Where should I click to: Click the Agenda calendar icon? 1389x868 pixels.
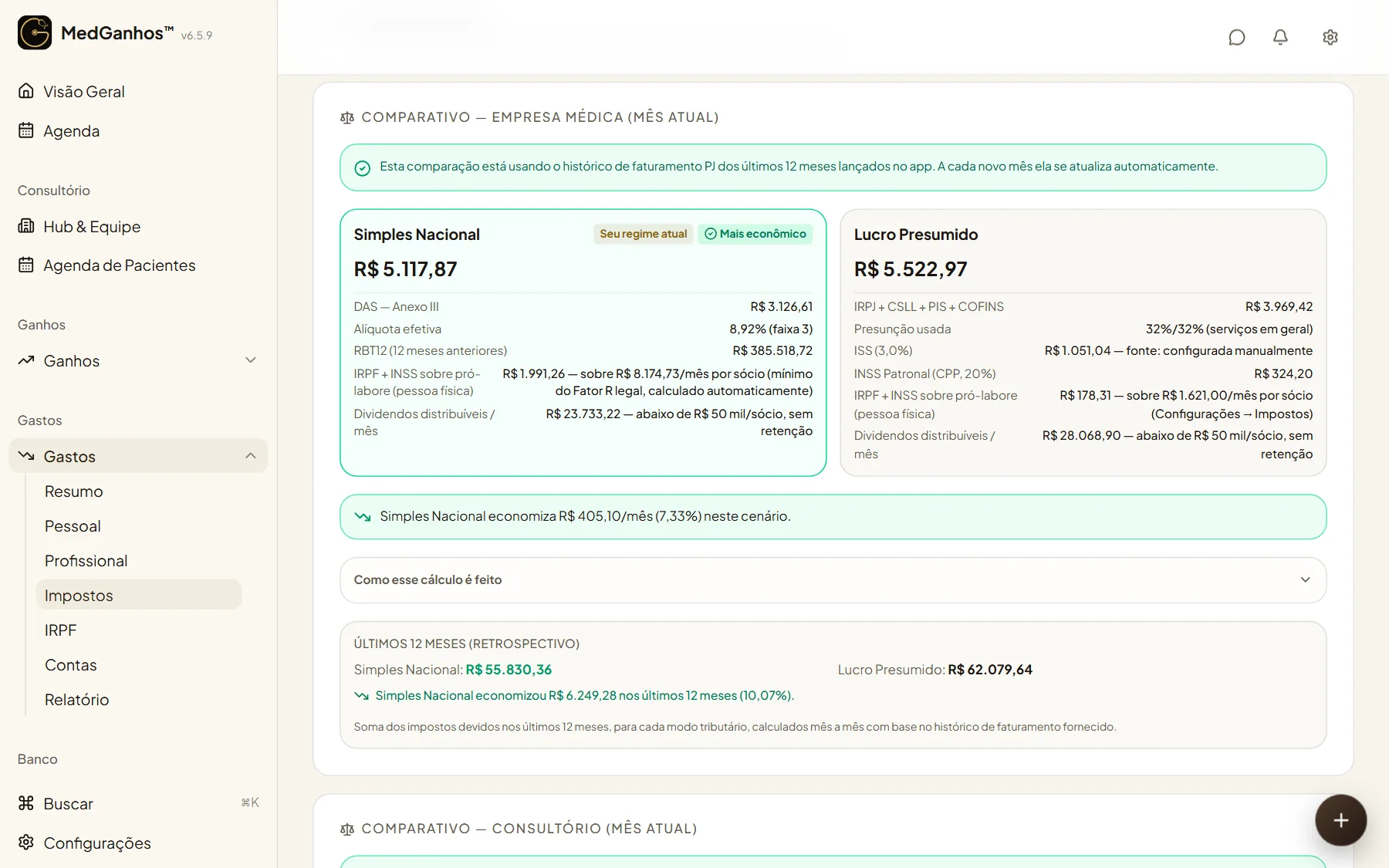point(26,130)
